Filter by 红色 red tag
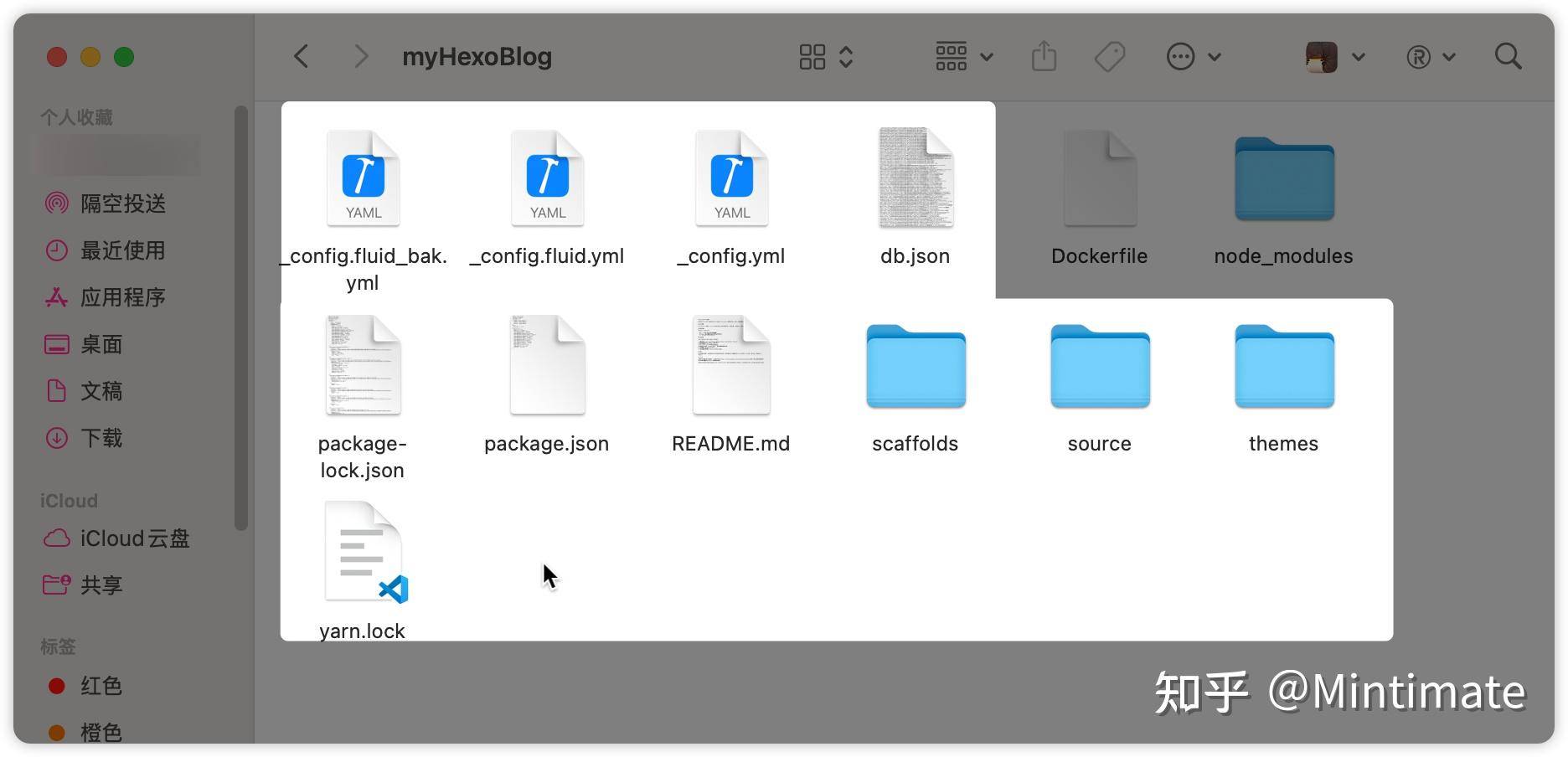 pos(84,687)
